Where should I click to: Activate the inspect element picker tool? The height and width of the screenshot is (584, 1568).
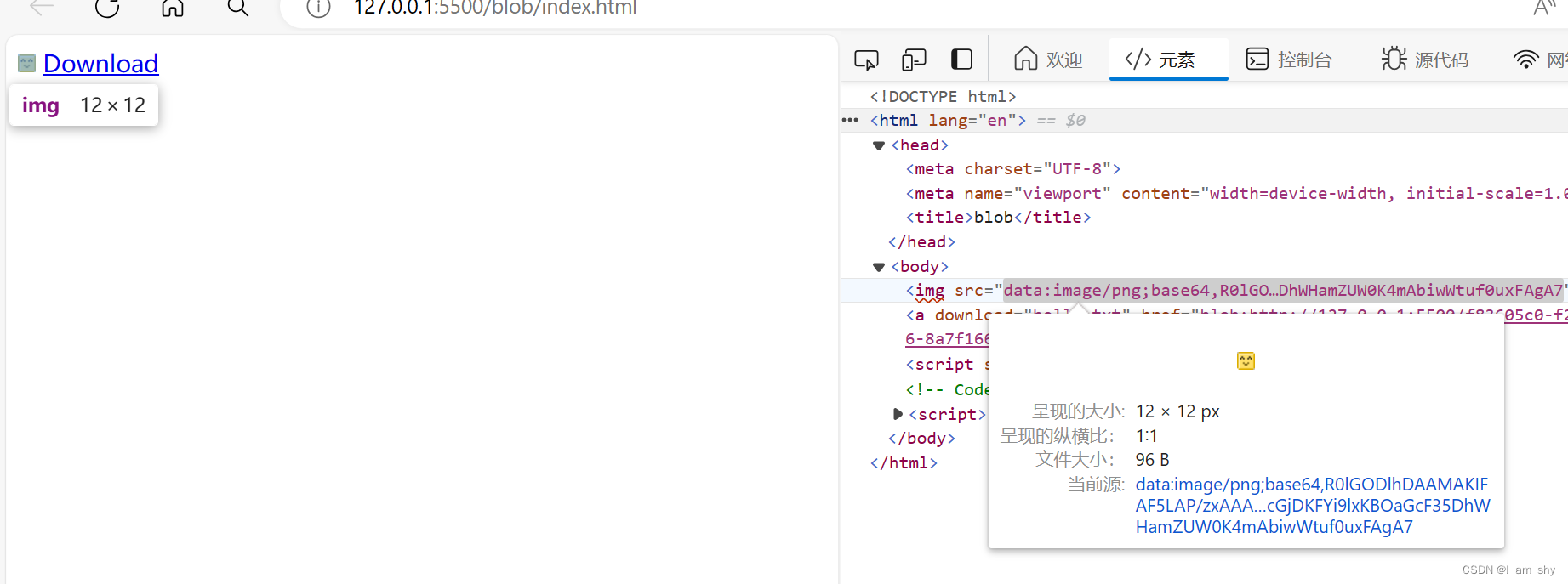(866, 60)
